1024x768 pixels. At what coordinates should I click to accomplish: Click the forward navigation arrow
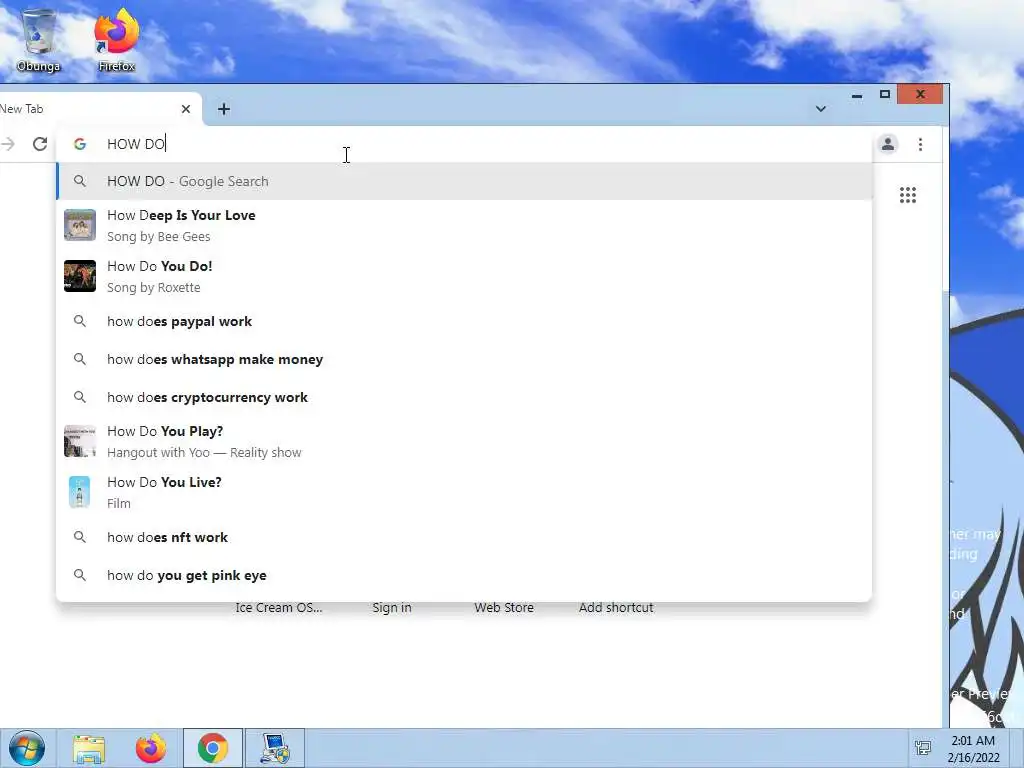pos(8,144)
